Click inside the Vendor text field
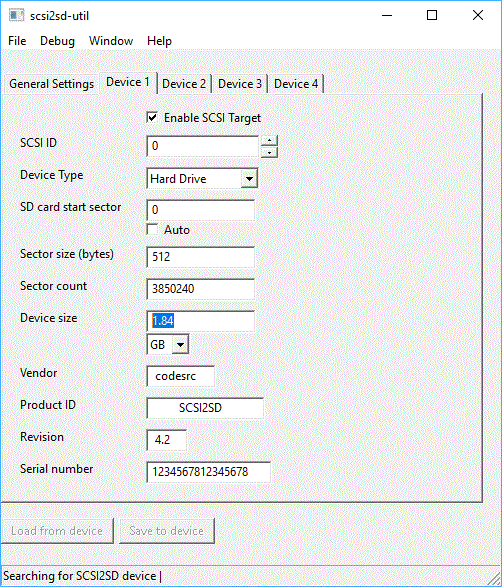 pyautogui.click(x=180, y=376)
